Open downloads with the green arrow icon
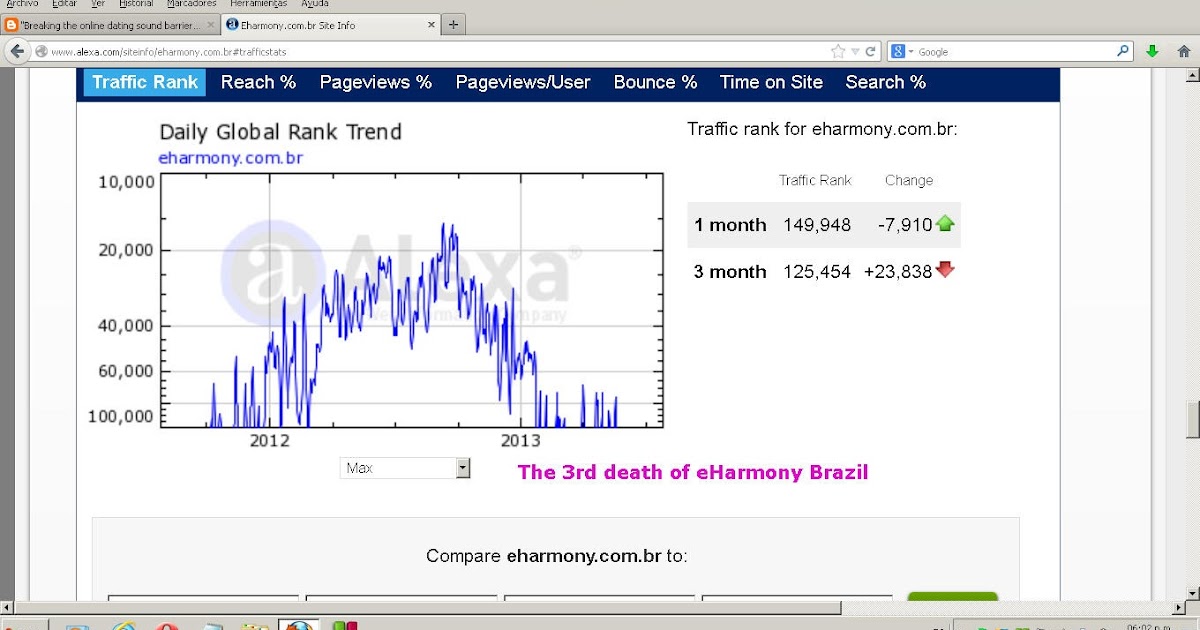 pos(1152,51)
